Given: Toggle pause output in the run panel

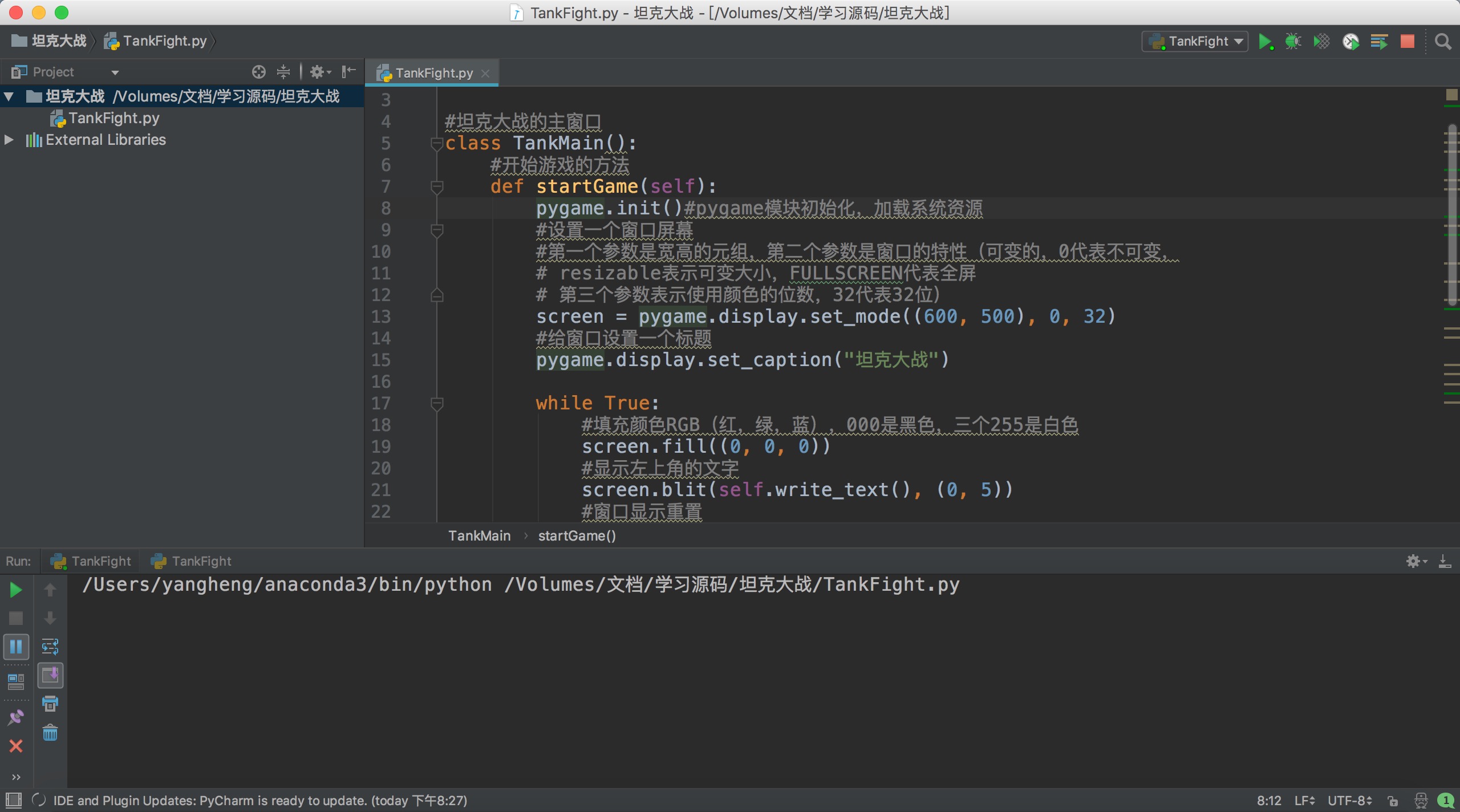Looking at the screenshot, I should tap(16, 647).
